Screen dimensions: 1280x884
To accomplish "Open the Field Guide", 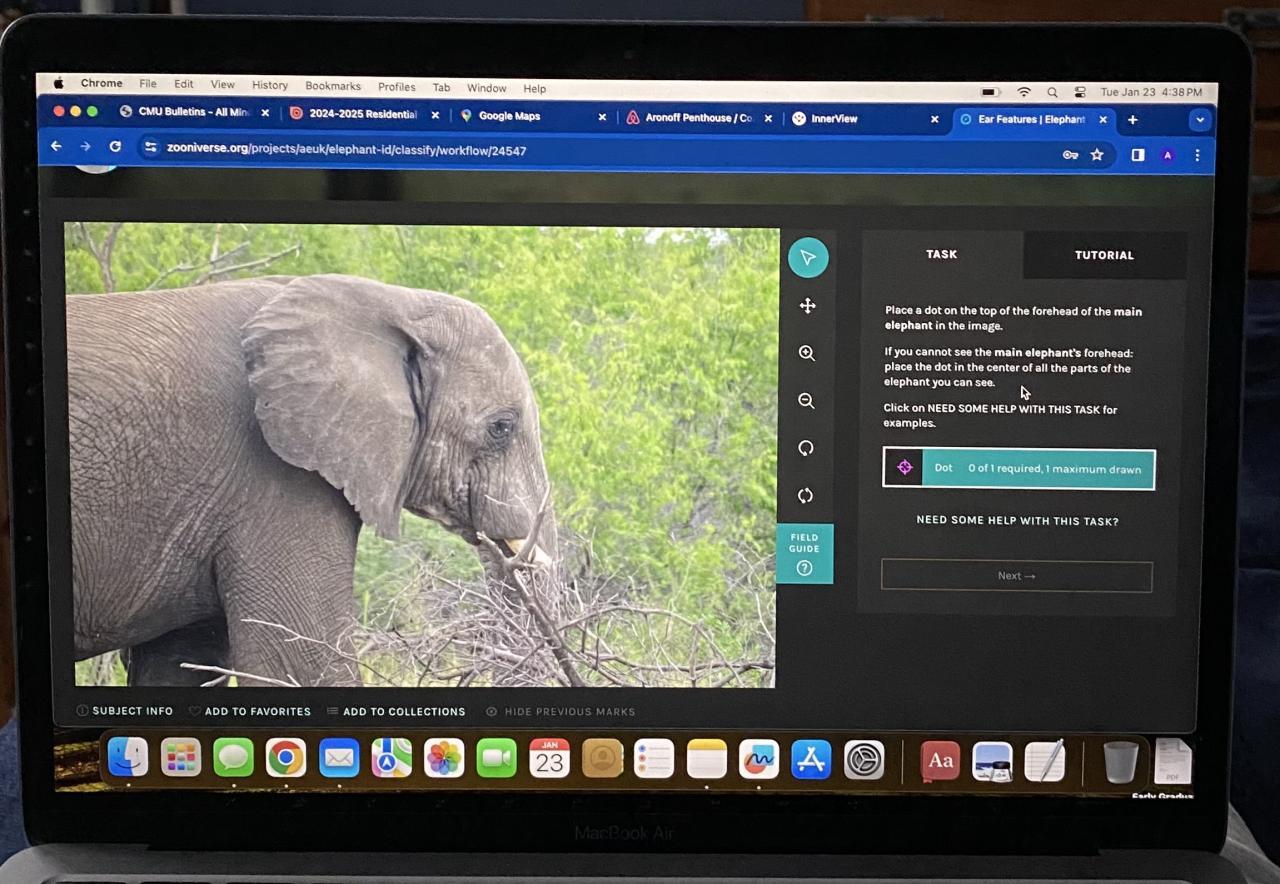I will 804,553.
